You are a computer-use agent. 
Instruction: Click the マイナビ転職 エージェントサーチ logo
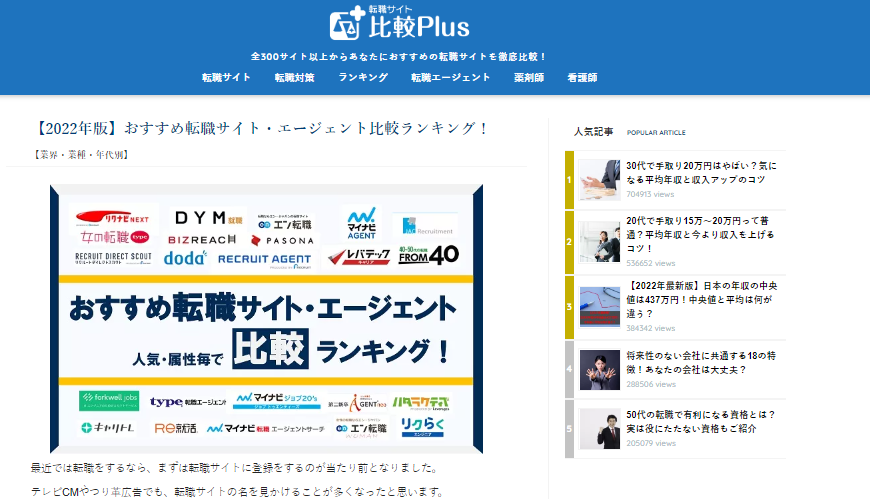pos(266,429)
